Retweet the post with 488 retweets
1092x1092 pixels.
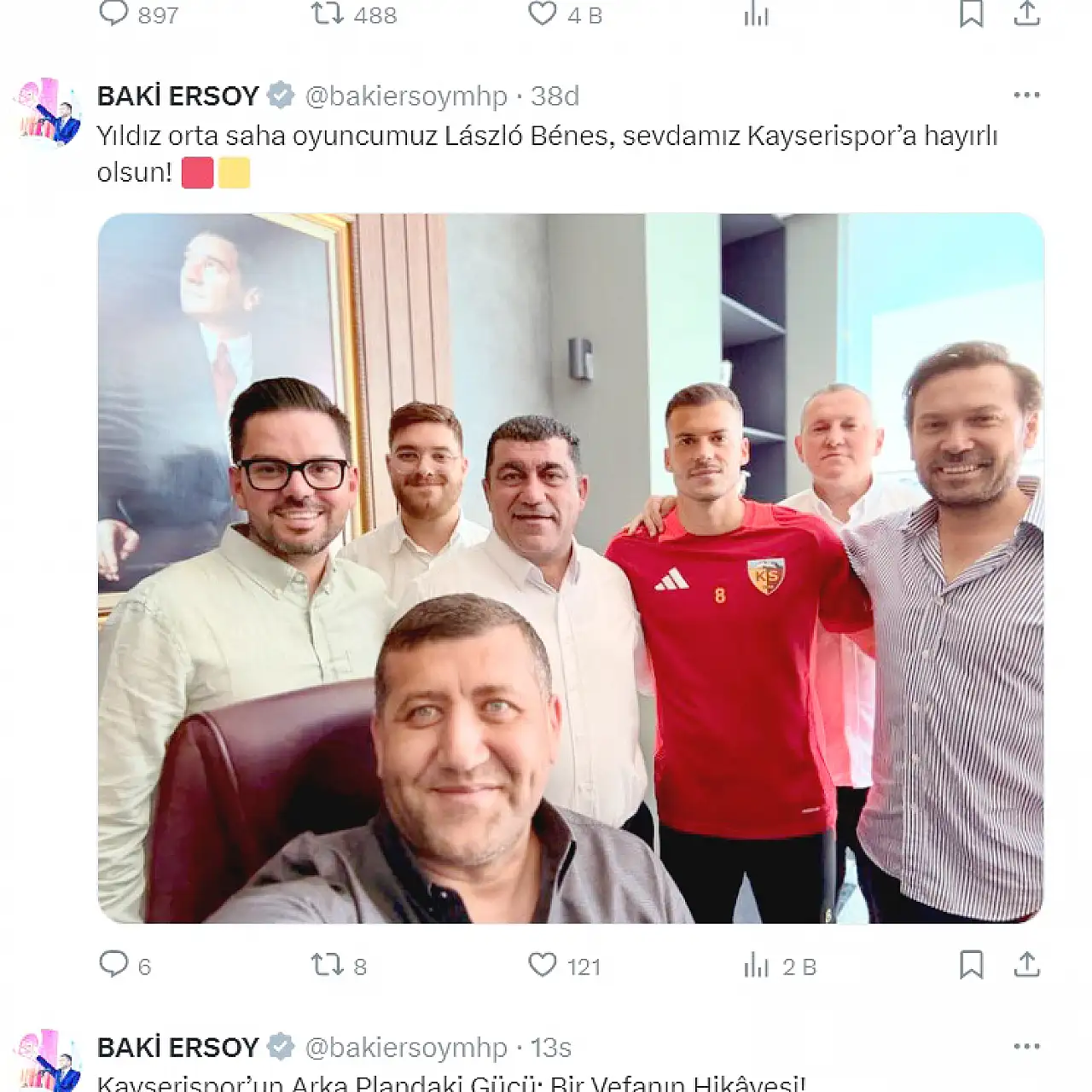(328, 14)
